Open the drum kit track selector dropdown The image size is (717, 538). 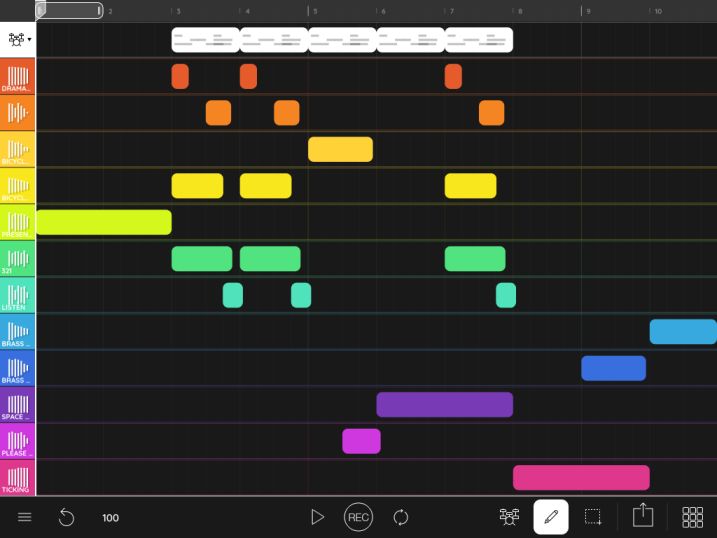[x=17, y=40]
